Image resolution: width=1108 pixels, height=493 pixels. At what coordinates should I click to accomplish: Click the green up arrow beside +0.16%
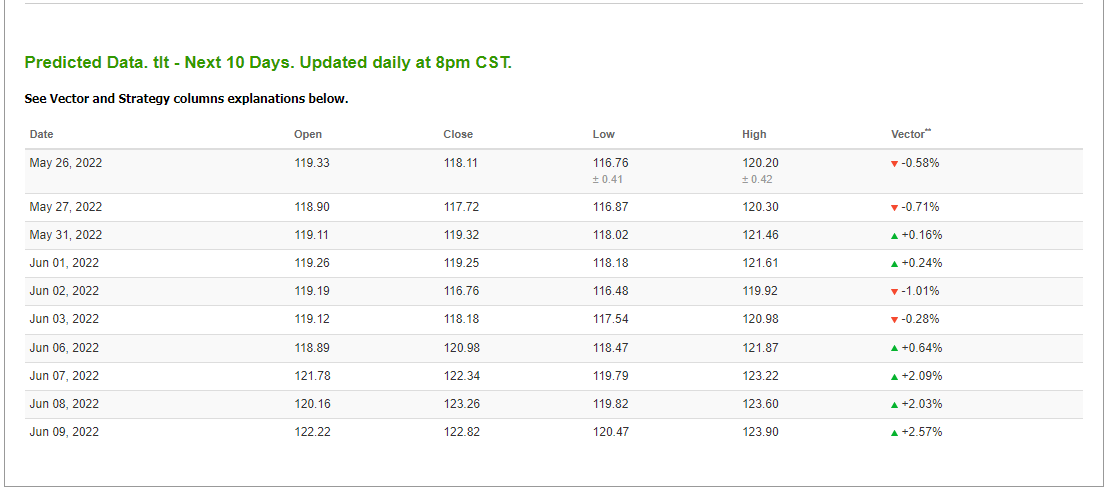894,236
